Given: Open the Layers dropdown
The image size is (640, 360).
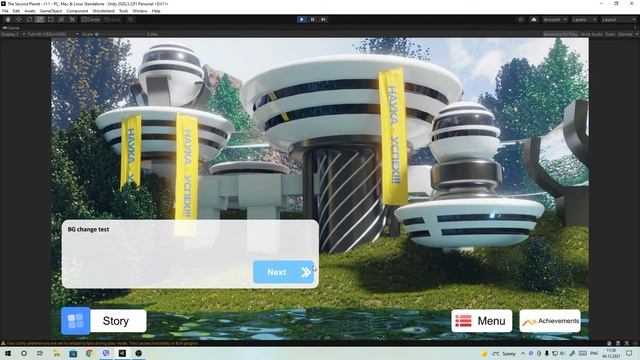Looking at the screenshot, I should pos(584,19).
